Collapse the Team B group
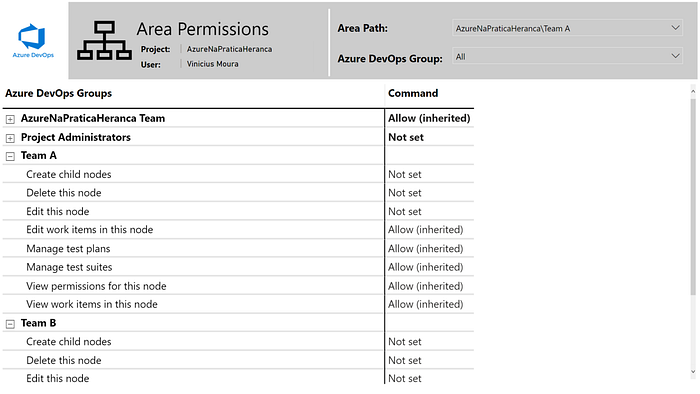The image size is (700, 394). click(x=10, y=324)
